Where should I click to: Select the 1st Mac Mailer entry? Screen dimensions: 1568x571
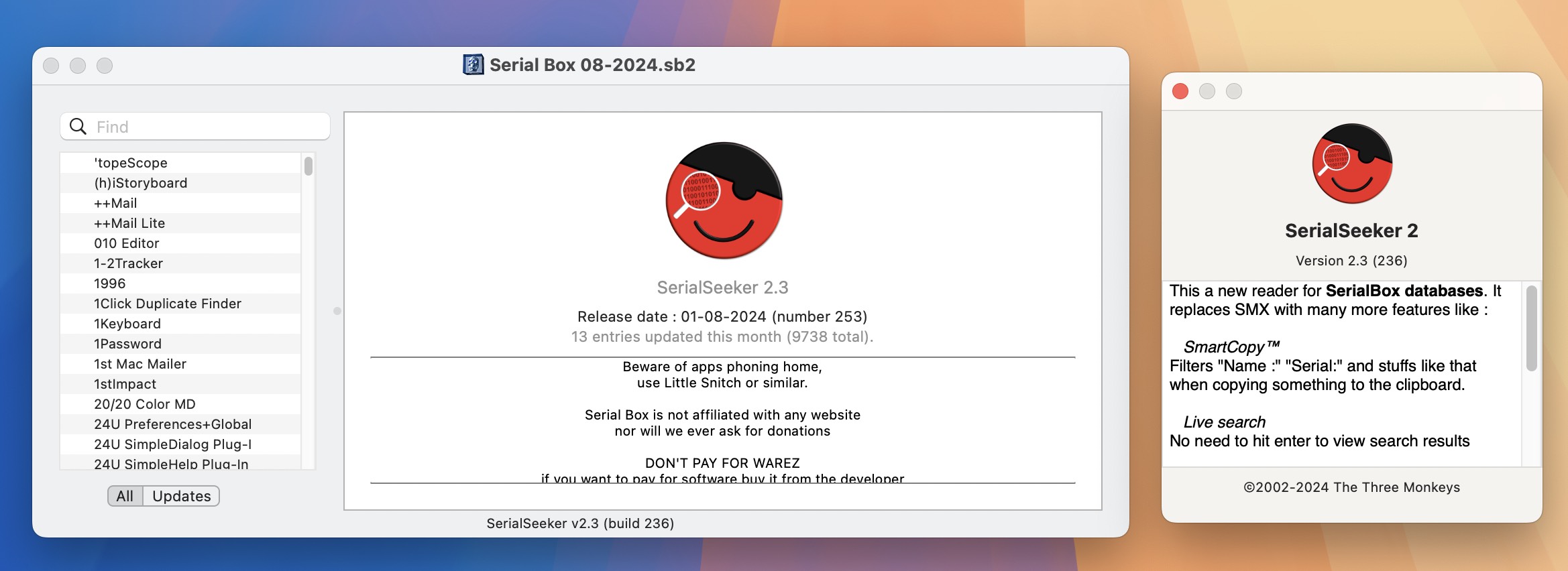(180, 364)
